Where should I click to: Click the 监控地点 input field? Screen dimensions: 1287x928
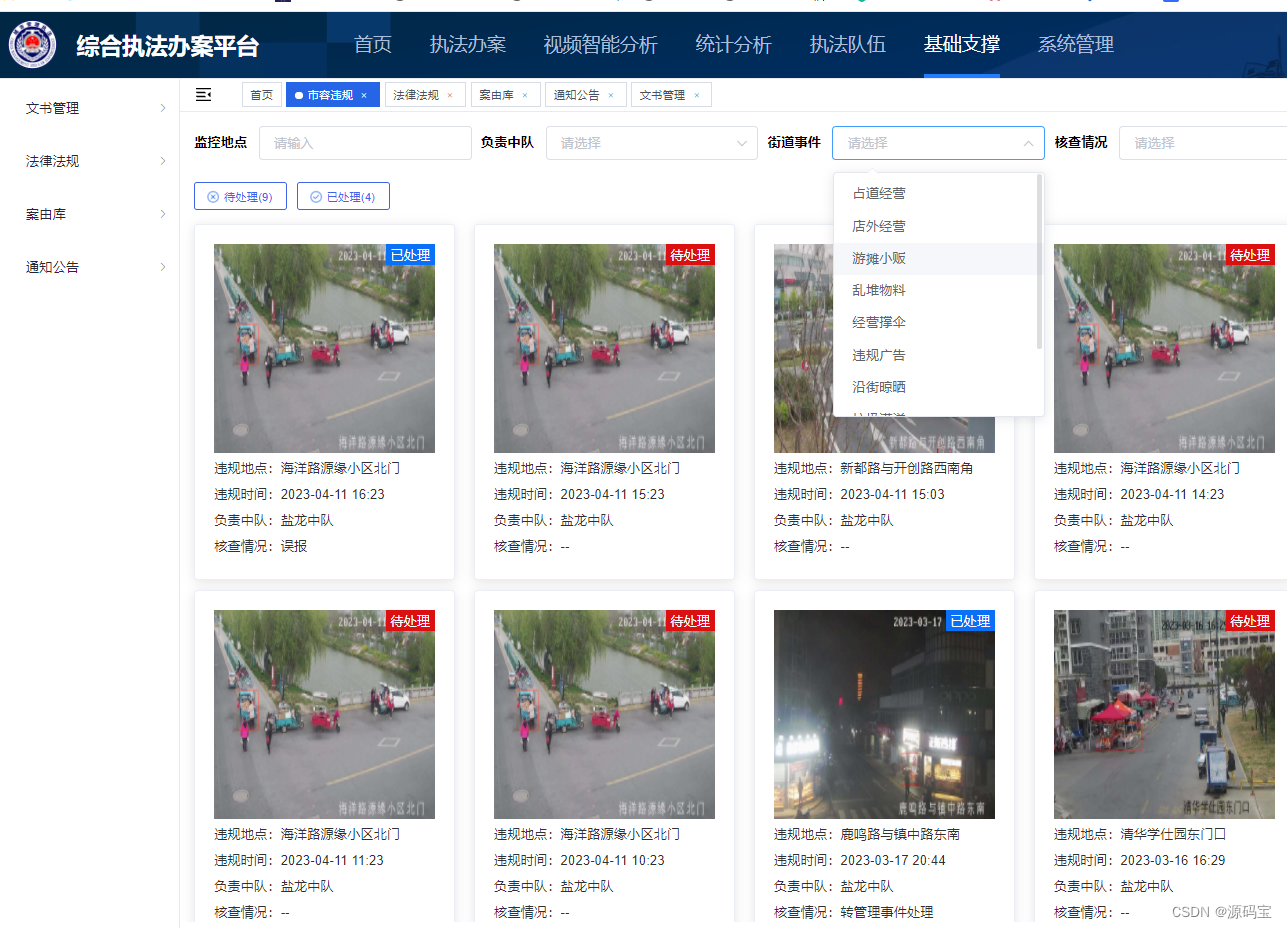tap(365, 143)
